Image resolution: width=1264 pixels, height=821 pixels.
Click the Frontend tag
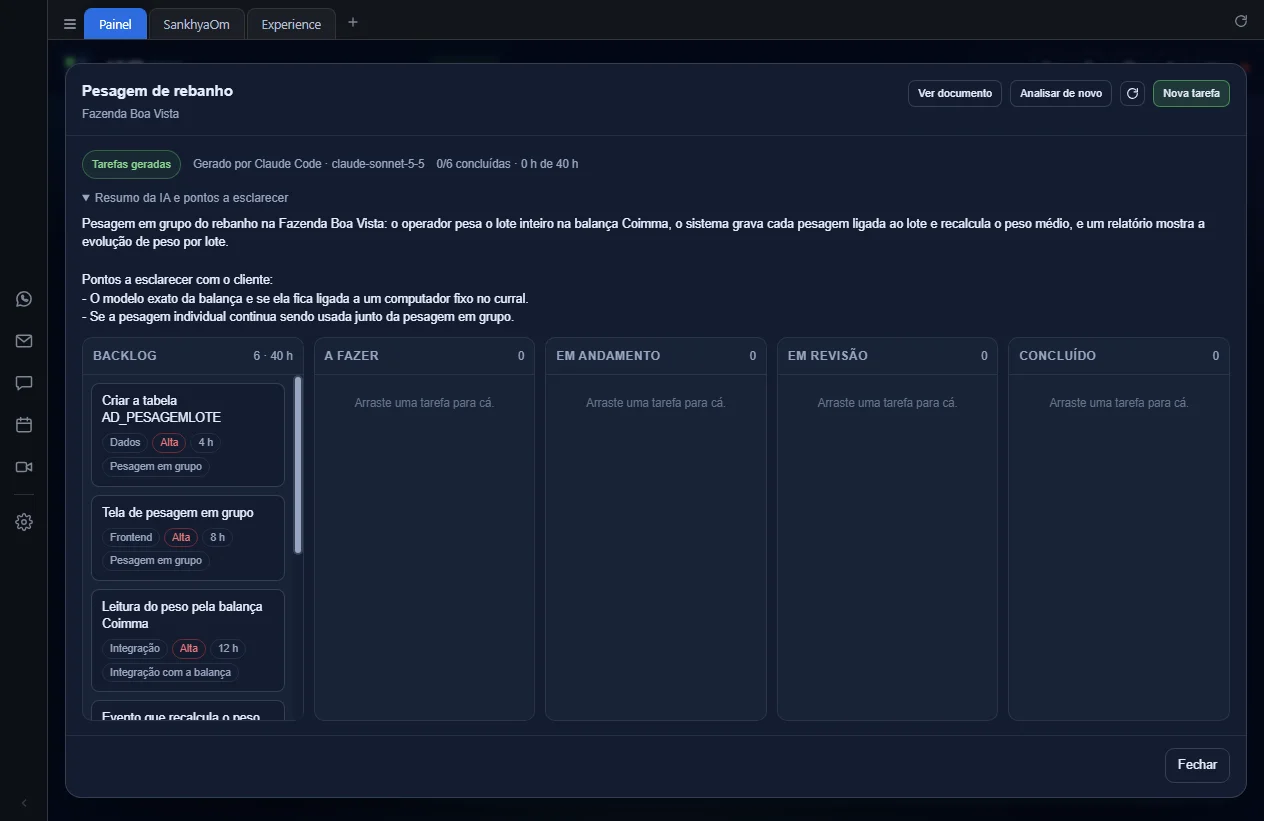[131, 537]
